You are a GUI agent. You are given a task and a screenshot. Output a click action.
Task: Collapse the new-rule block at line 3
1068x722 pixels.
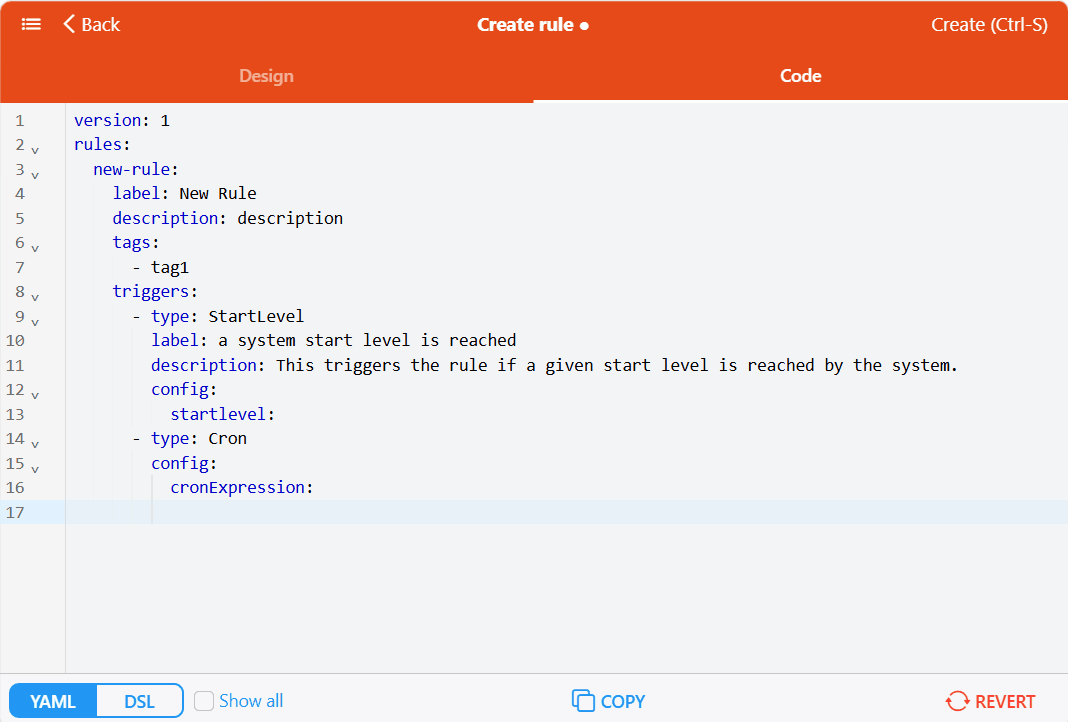click(x=35, y=175)
